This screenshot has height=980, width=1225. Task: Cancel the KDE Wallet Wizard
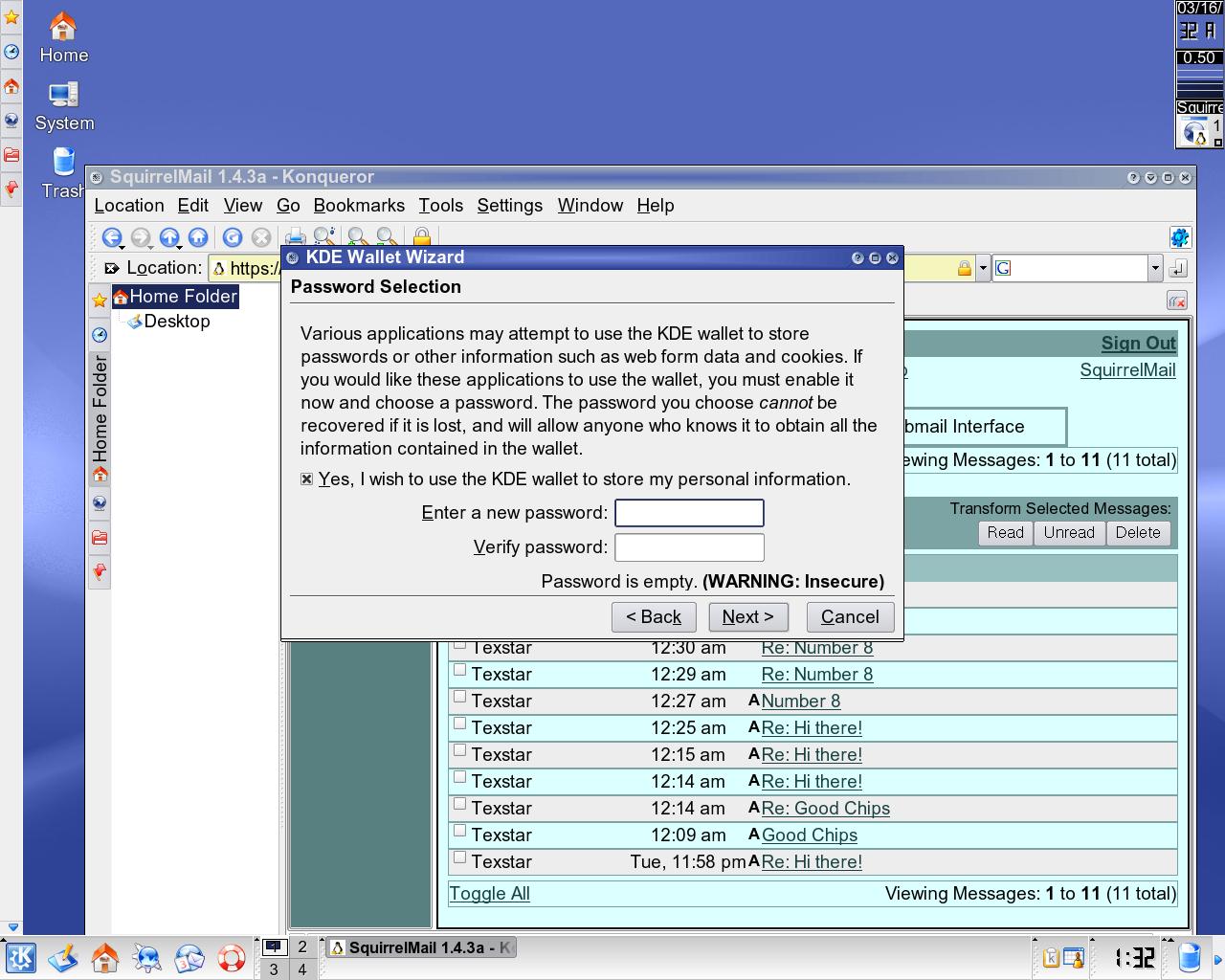point(850,617)
